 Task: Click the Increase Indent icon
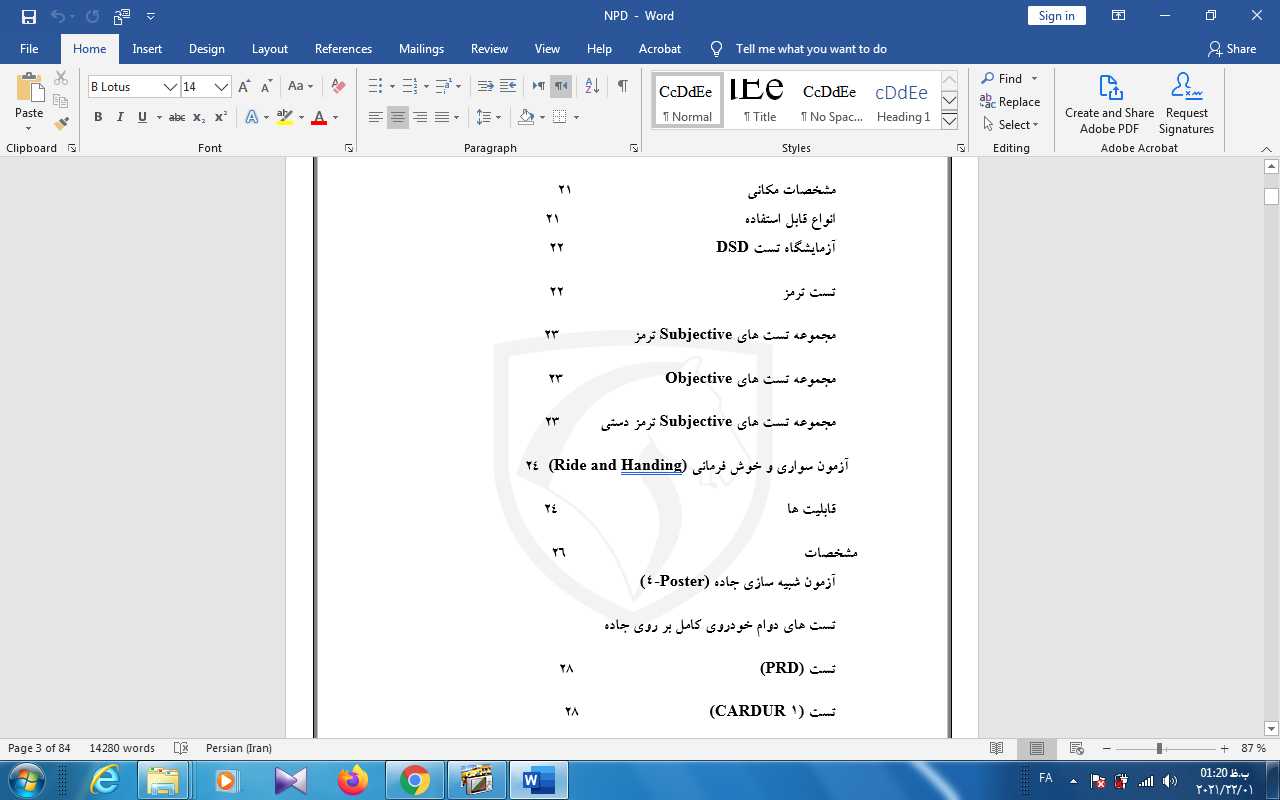click(x=508, y=86)
